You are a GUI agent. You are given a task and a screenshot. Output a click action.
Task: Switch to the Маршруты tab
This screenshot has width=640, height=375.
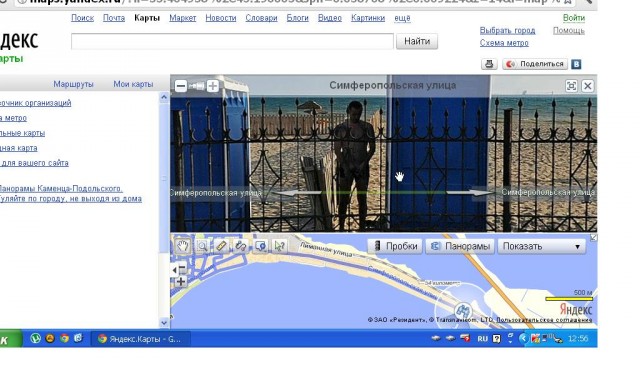[x=73, y=84]
